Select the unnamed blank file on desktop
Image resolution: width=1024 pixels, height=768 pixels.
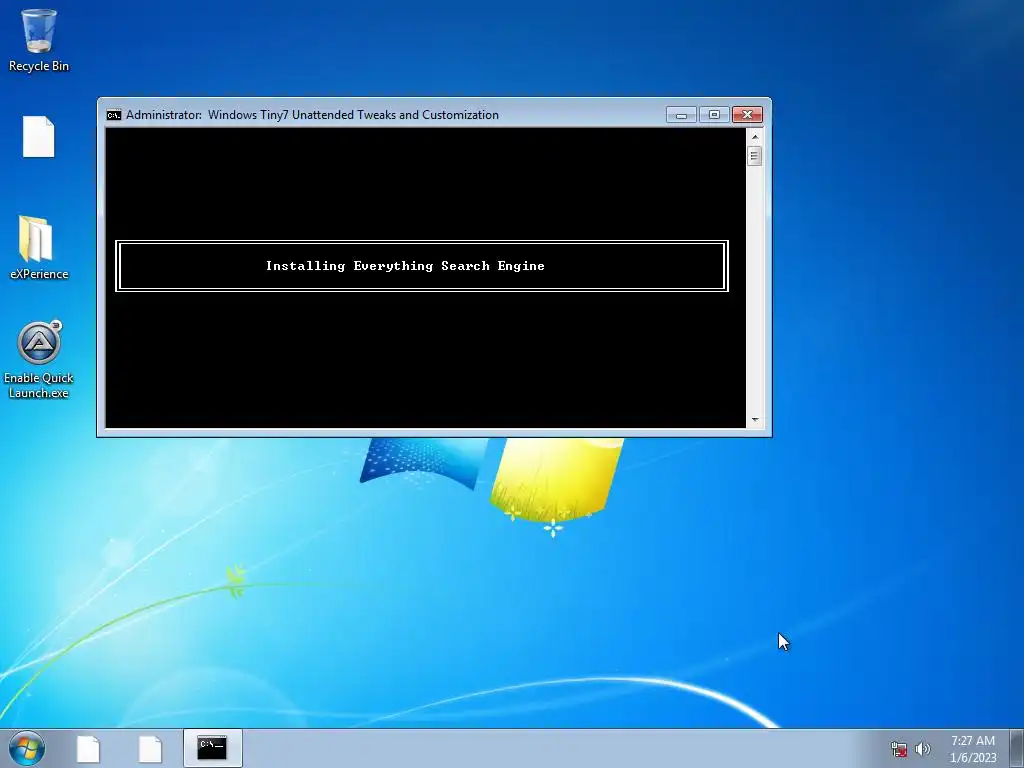click(x=39, y=136)
